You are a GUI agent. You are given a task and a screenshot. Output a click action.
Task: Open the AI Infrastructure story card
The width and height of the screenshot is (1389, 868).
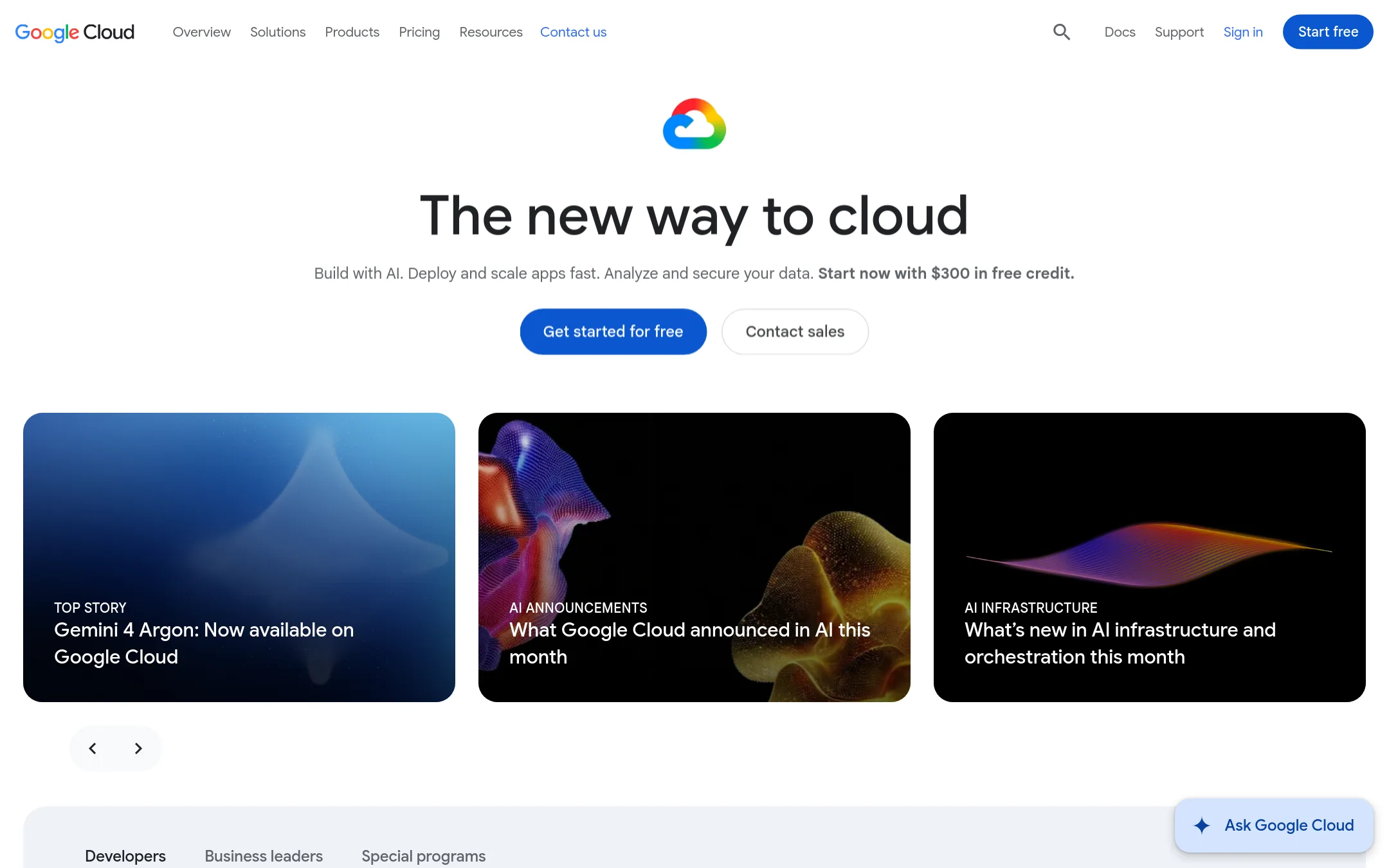pos(1150,557)
